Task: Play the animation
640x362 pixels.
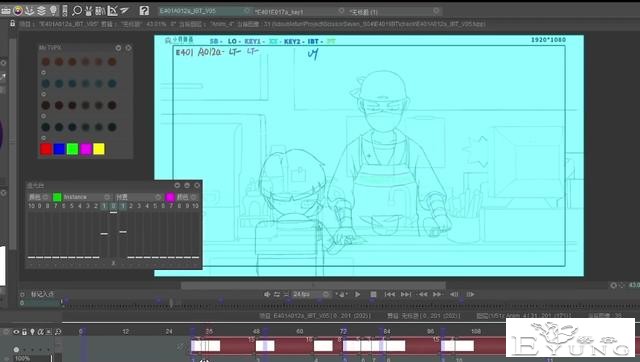Action: 358,294
